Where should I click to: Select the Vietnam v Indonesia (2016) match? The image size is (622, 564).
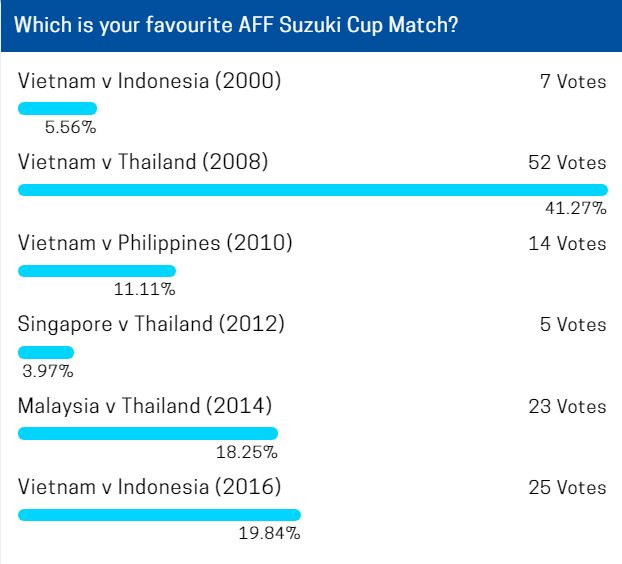[149, 487]
